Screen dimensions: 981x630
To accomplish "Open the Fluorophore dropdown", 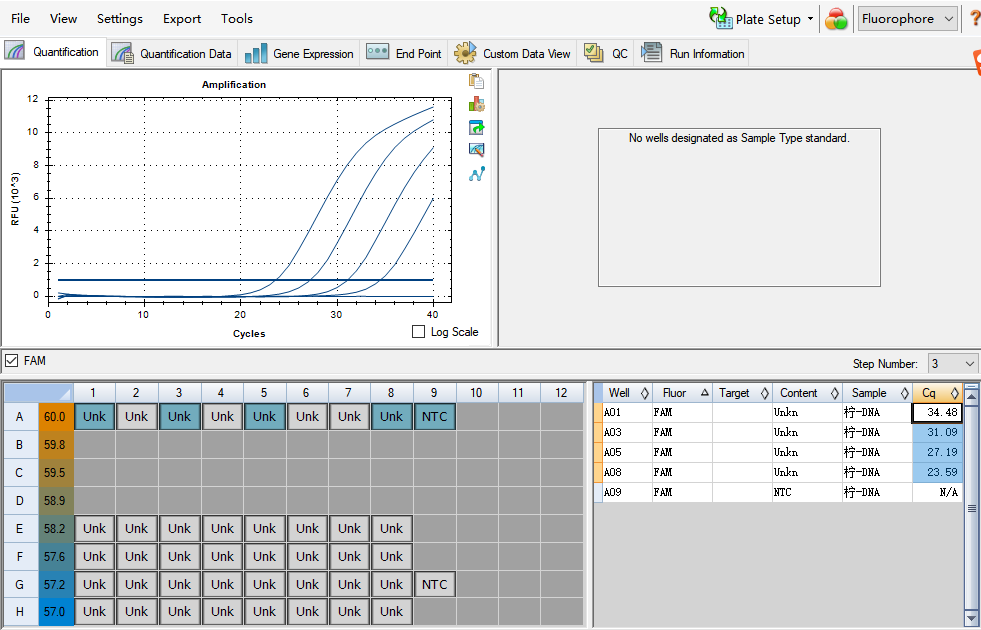I will click(x=908, y=19).
